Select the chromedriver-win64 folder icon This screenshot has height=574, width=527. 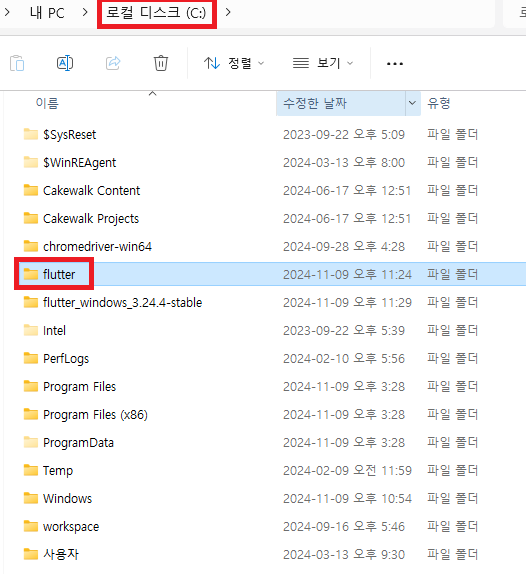31,246
